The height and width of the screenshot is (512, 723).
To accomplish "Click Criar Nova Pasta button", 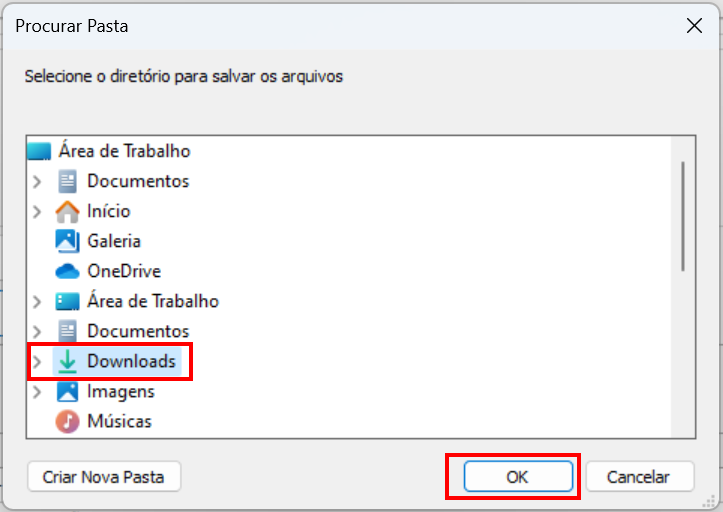I will pyautogui.click(x=104, y=476).
